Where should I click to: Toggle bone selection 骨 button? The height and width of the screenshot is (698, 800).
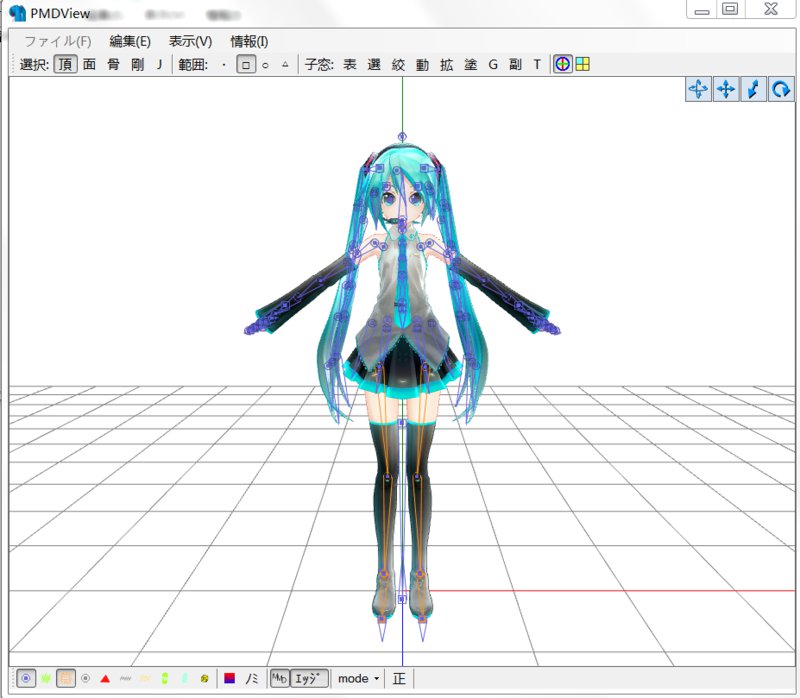tap(113, 65)
